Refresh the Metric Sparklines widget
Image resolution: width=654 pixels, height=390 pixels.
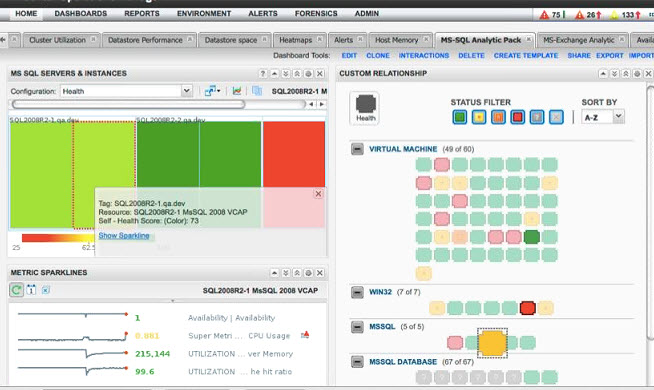click(x=16, y=290)
